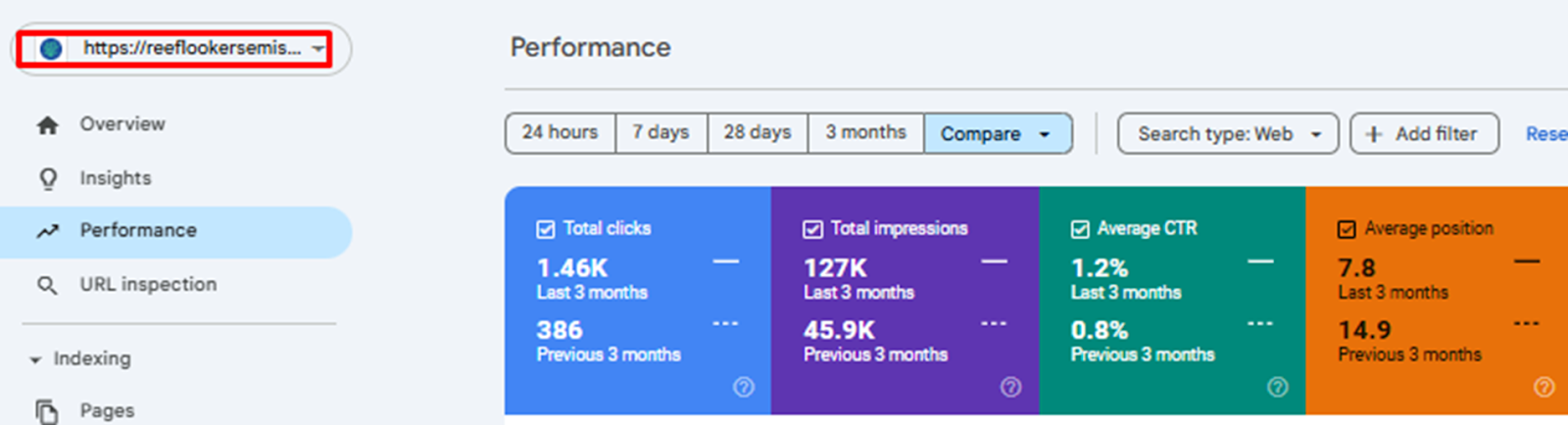
Task: Click help icon on Average CTR card
Action: (1278, 387)
